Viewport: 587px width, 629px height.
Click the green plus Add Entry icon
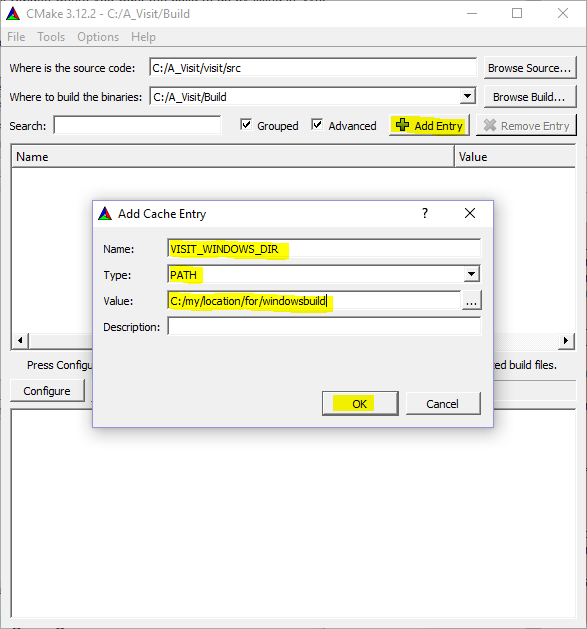[x=402, y=125]
